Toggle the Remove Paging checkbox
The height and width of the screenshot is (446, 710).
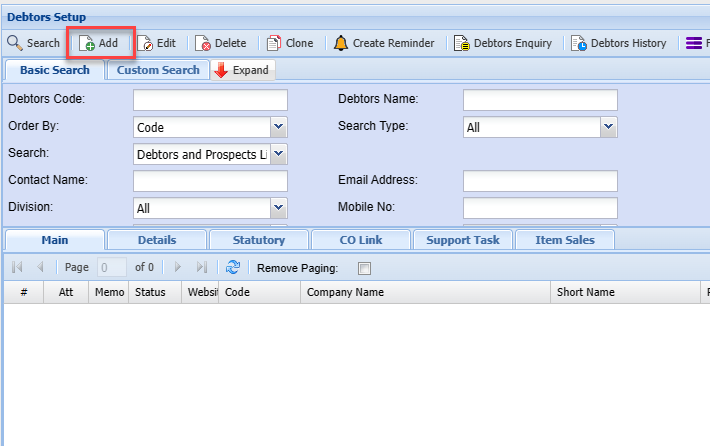[364, 269]
